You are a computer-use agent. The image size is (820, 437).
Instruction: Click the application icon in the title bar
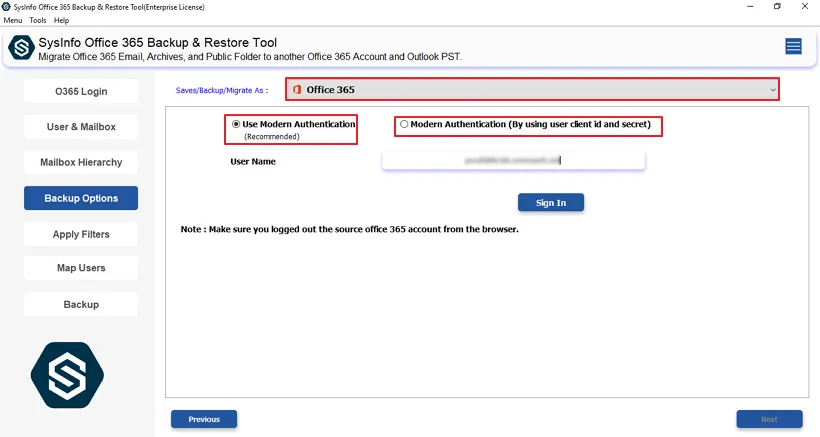click(7, 6)
